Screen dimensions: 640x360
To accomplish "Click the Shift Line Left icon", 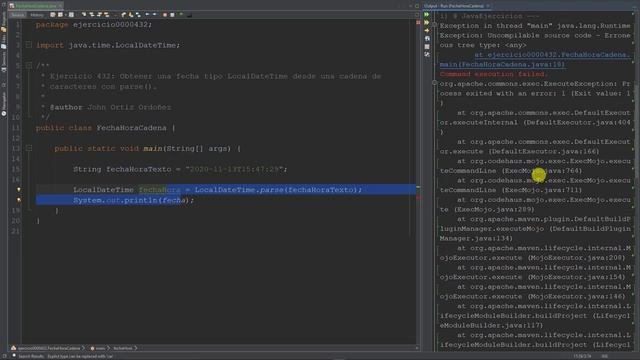I will pos(147,15).
